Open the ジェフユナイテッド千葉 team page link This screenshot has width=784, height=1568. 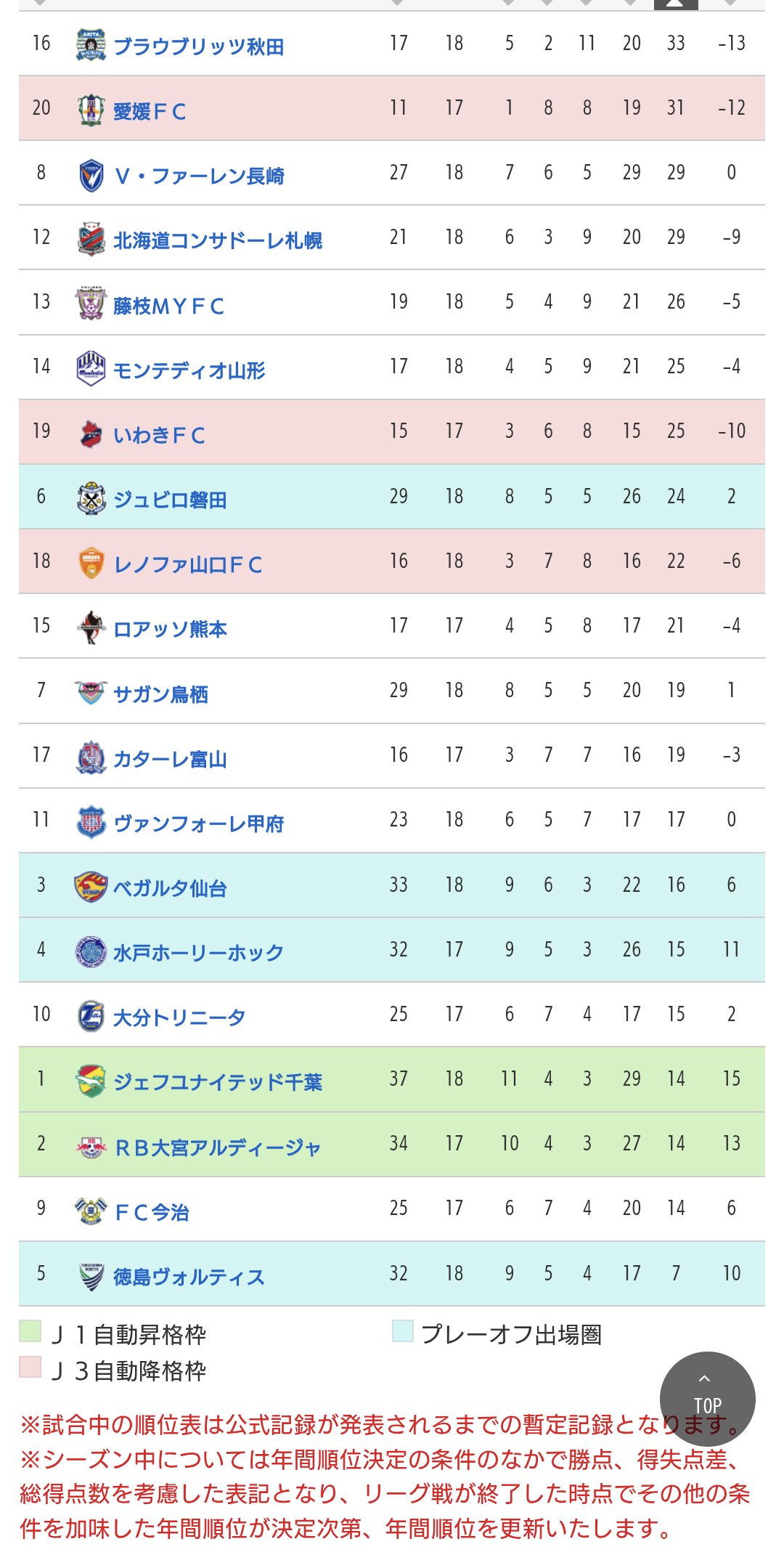tap(218, 1081)
